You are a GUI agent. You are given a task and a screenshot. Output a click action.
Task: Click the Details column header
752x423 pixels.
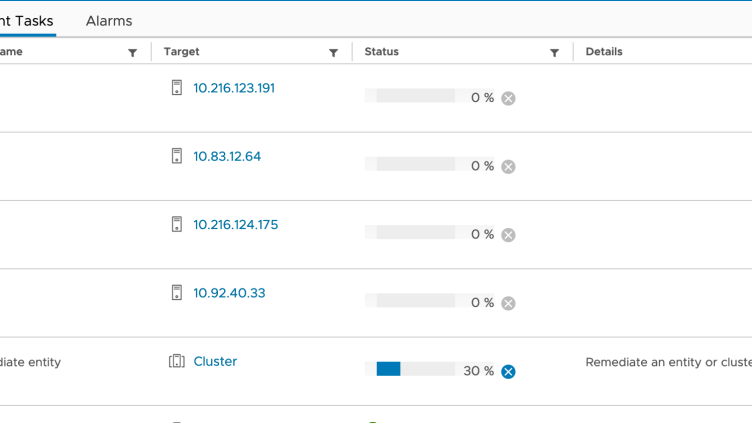tap(604, 52)
